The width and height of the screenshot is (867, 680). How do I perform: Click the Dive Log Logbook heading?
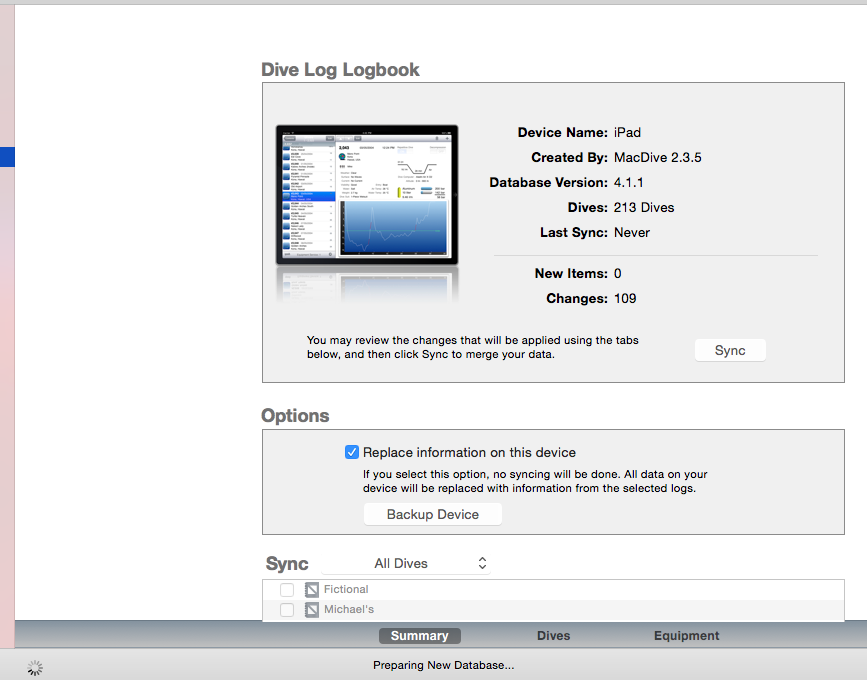point(340,70)
